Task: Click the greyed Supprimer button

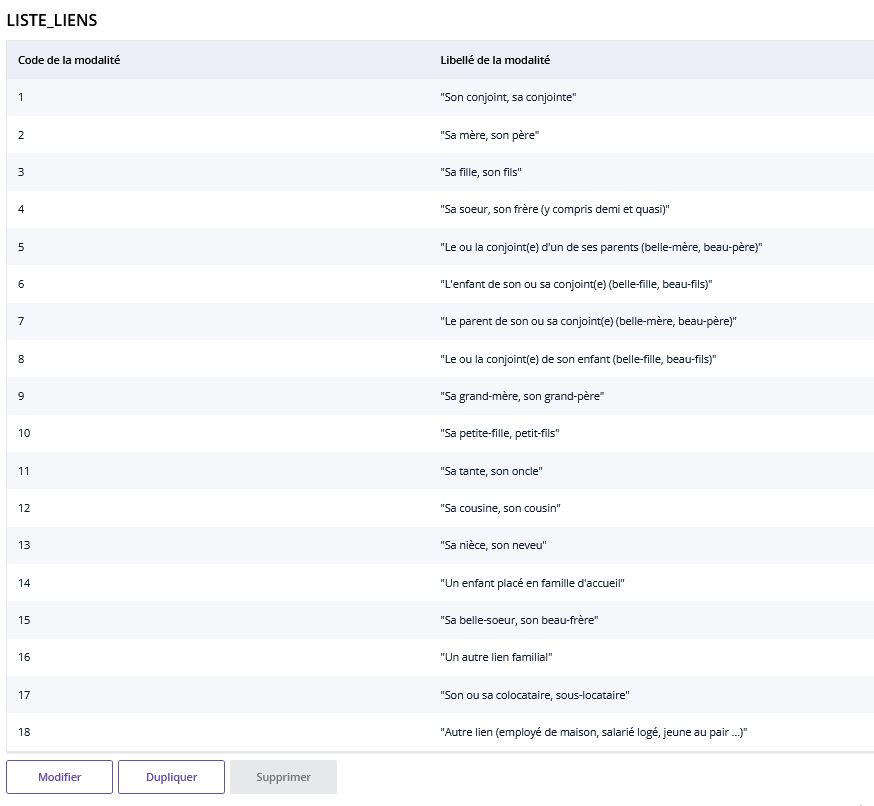Action: (283, 777)
